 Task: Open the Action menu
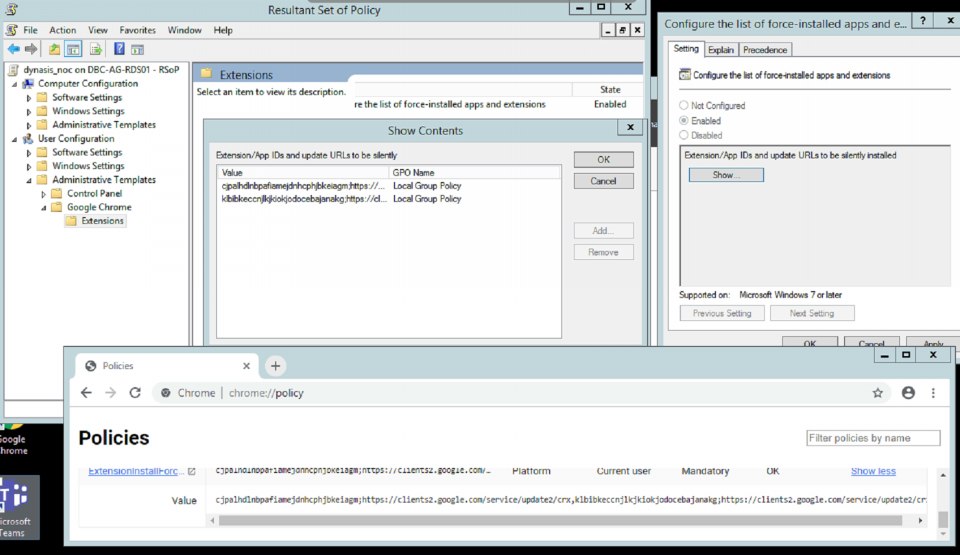[x=62, y=30]
